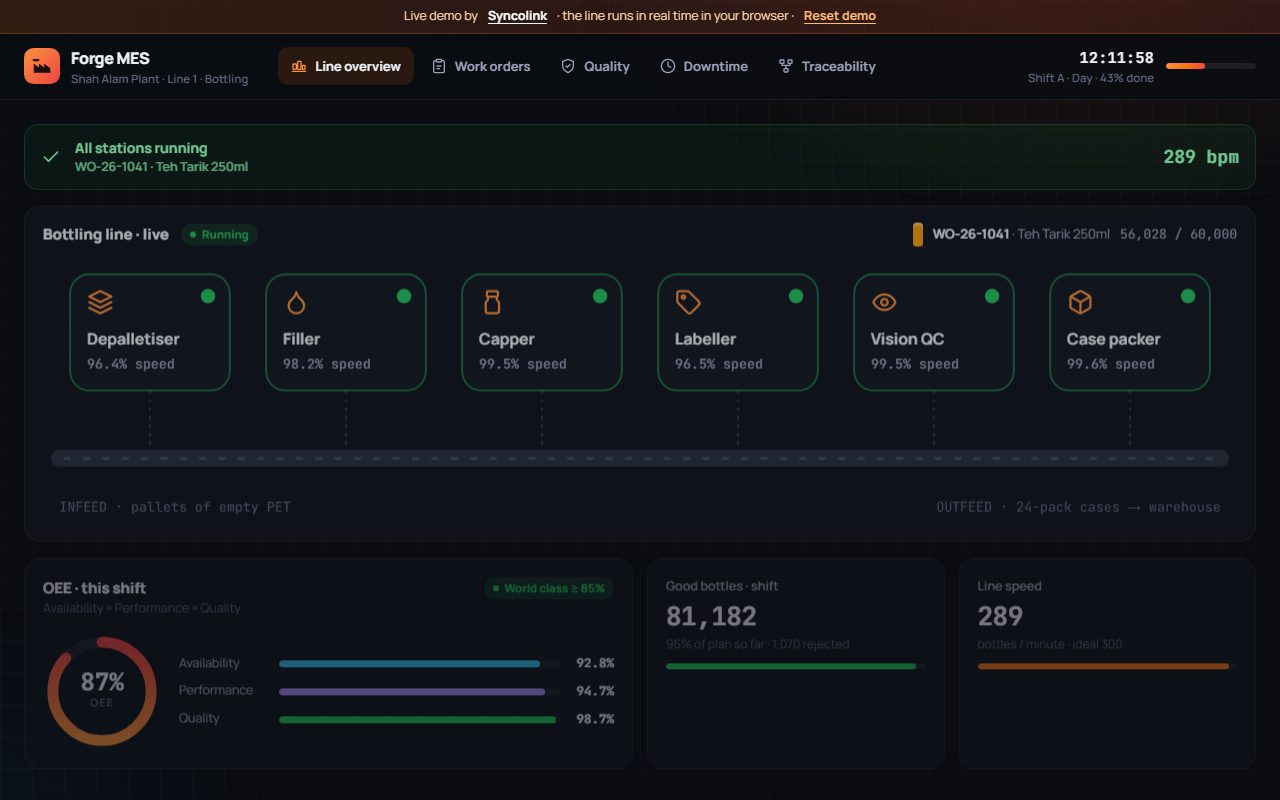Open the Downtime tab
Image resolution: width=1280 pixels, height=800 pixels.
pos(704,66)
